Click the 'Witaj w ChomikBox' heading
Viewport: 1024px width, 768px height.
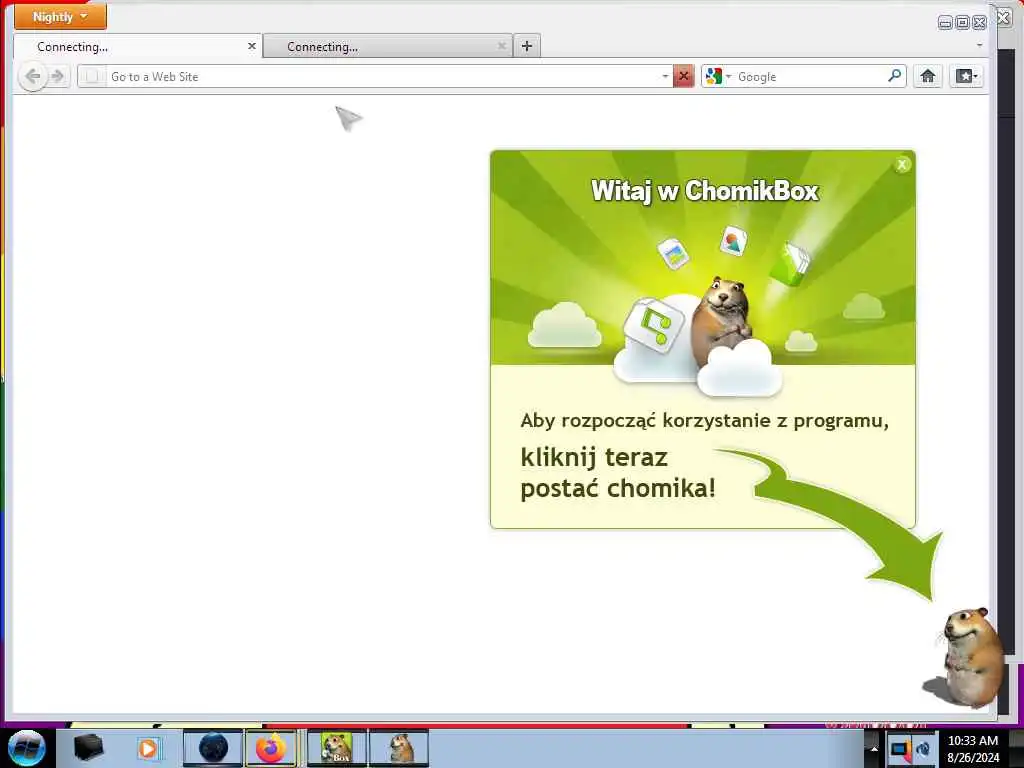point(705,191)
